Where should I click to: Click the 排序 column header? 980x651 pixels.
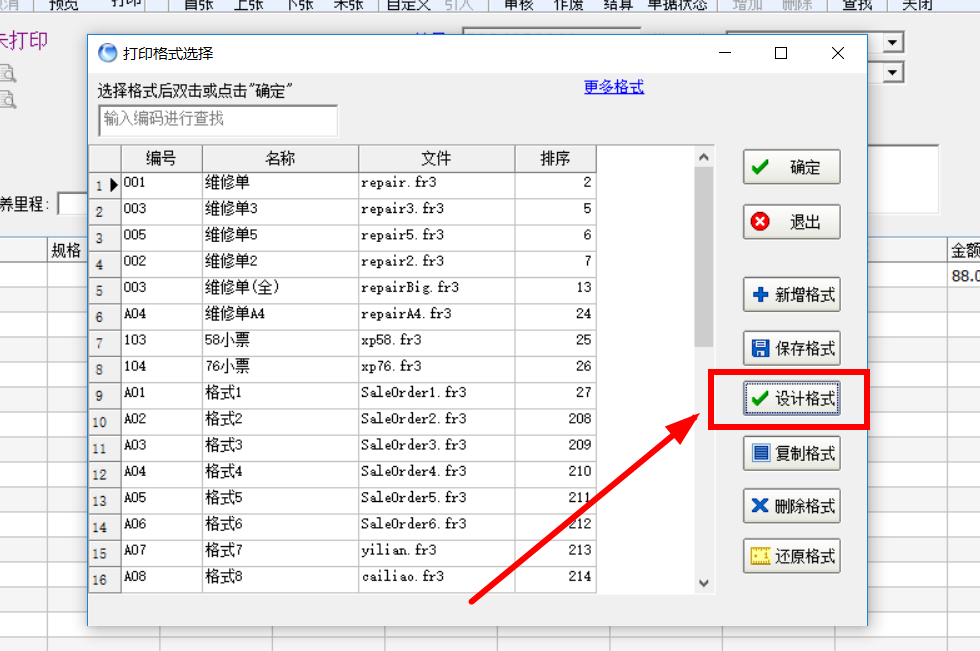pyautogui.click(x=555, y=159)
